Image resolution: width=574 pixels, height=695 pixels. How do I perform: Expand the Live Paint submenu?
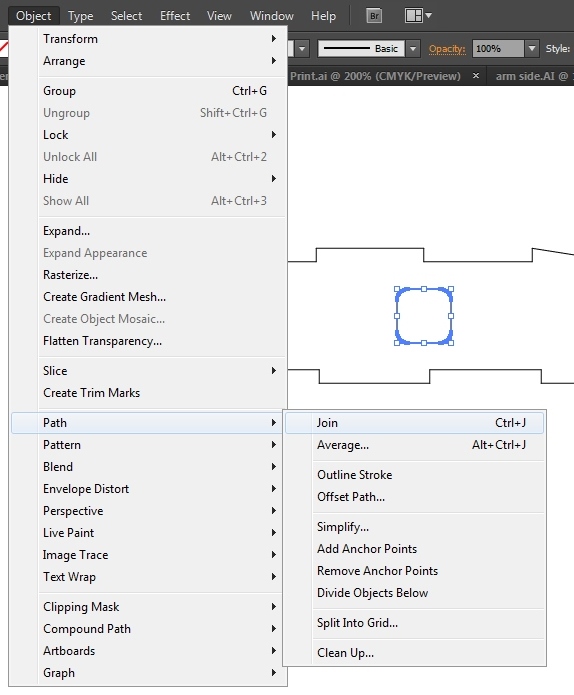(x=148, y=533)
